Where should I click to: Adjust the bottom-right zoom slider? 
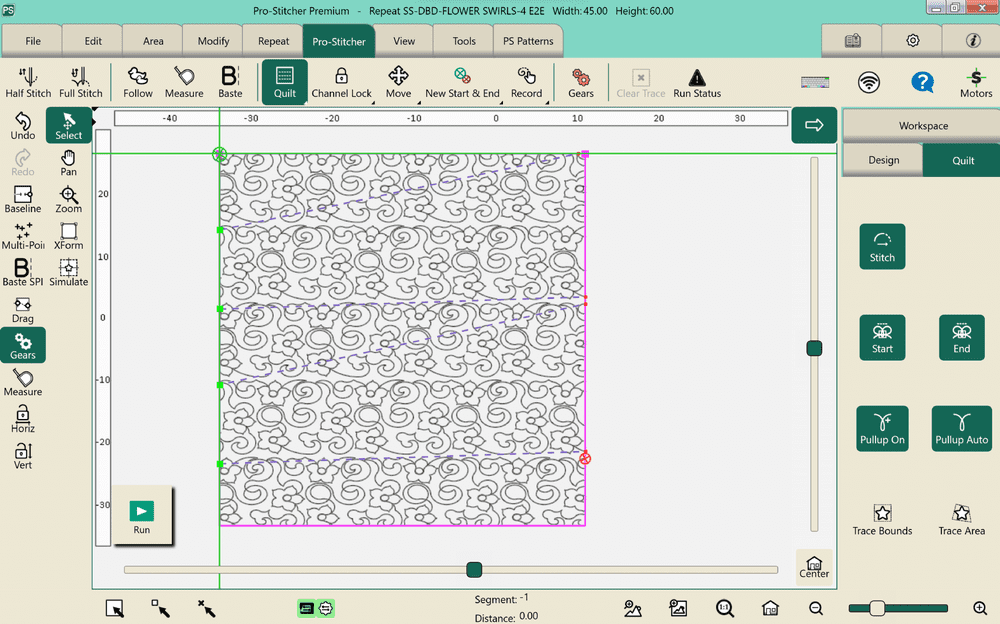[878, 606]
